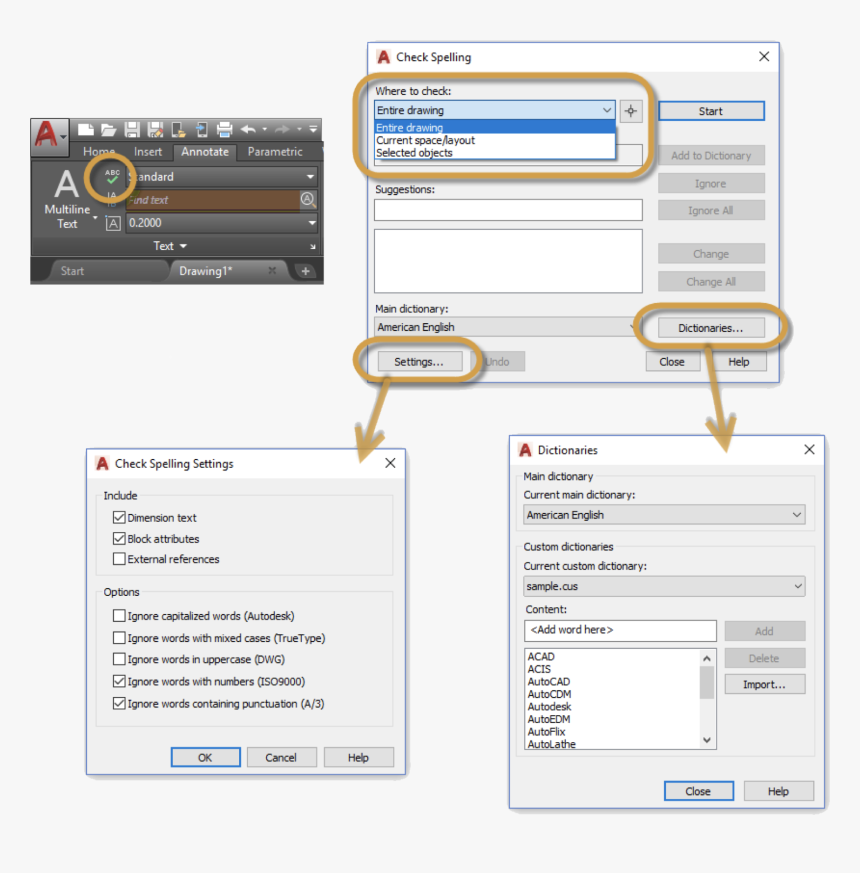Viewport: 860px width, 873px height.
Task: Select Current space/layout from Where to check
Action: coord(425,140)
